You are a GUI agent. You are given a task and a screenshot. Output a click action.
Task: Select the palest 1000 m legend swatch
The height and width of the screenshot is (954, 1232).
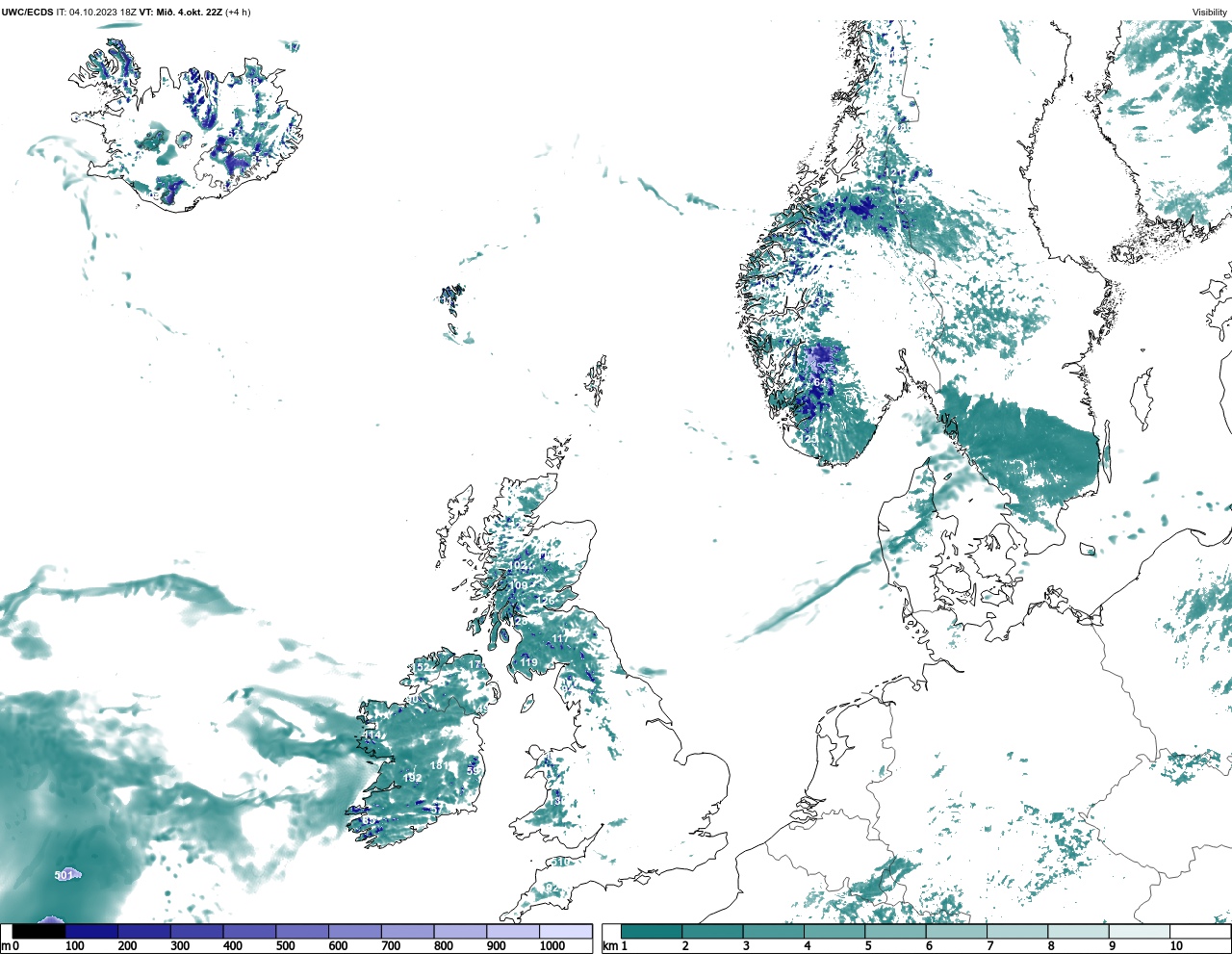point(566,932)
